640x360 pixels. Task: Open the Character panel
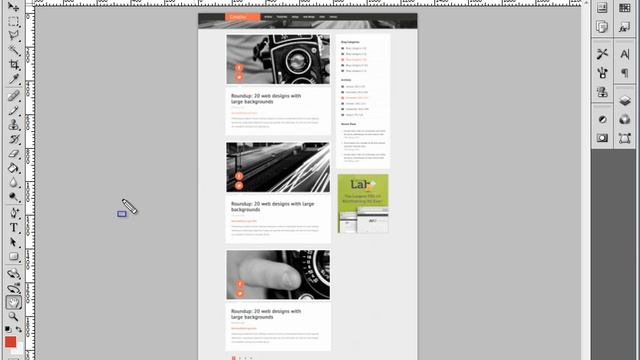tap(624, 53)
